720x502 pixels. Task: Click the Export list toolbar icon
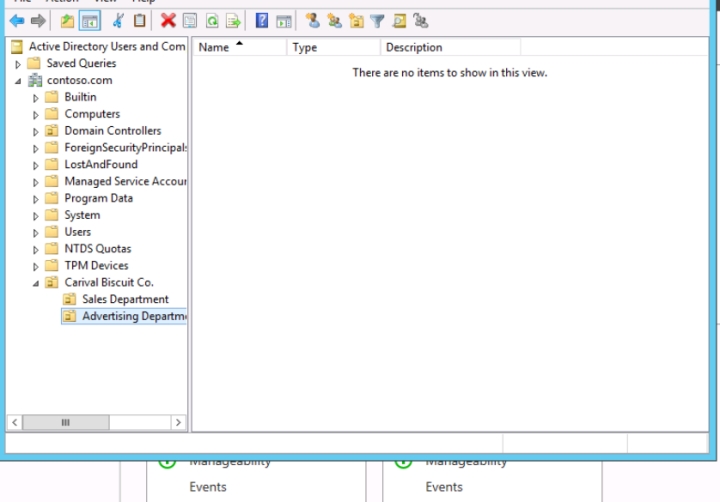[233, 21]
